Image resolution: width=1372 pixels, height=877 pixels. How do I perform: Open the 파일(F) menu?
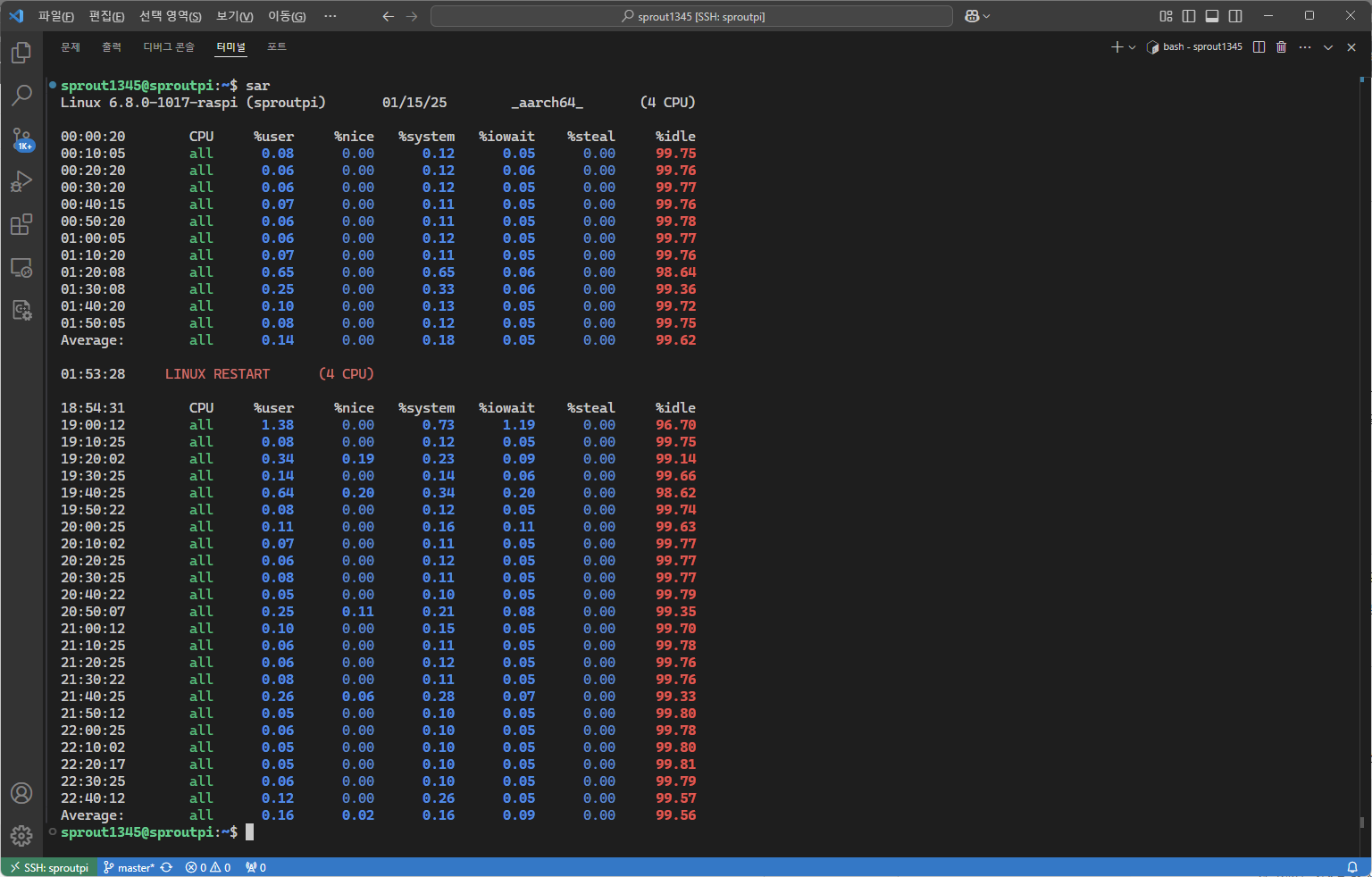click(x=56, y=16)
